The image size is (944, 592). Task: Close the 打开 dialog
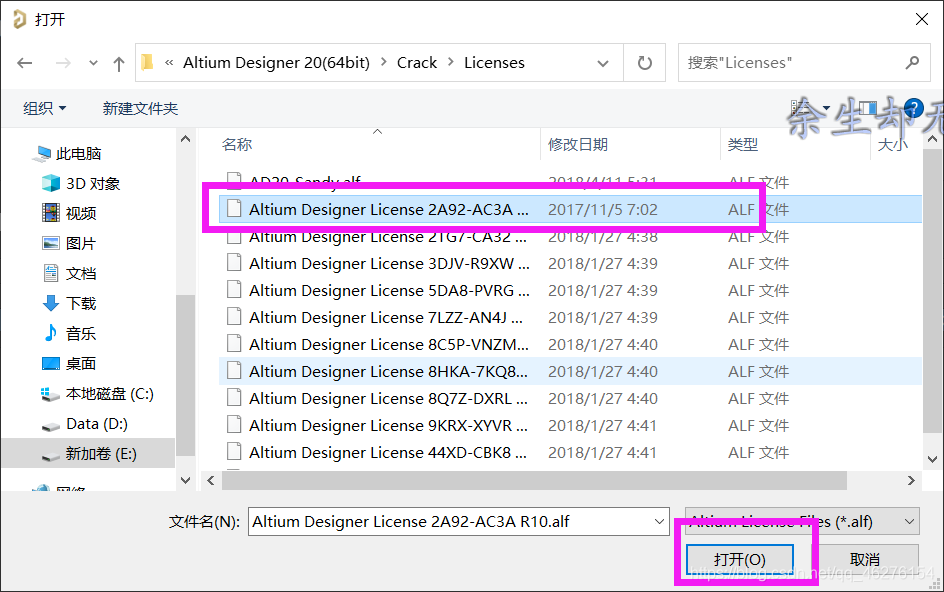pos(922,19)
